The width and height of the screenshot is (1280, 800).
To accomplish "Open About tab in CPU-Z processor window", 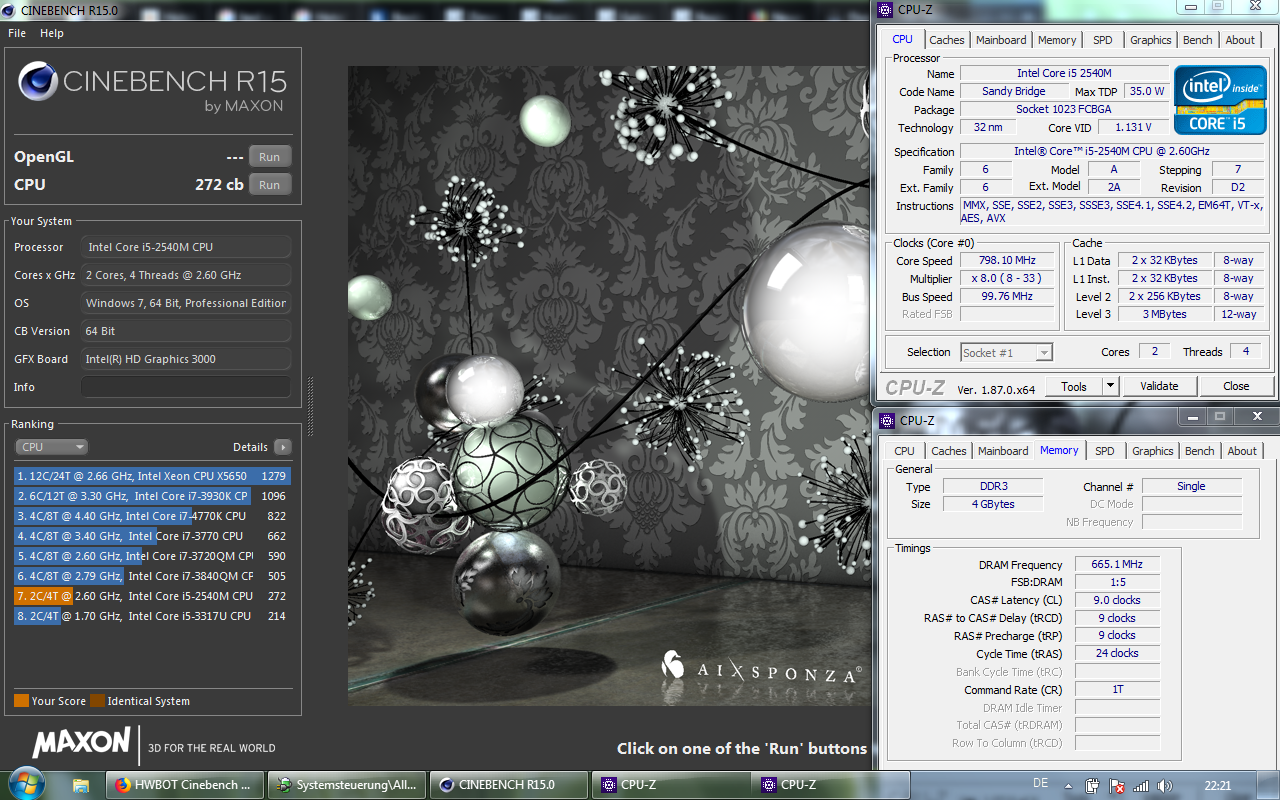I will tap(1240, 40).
